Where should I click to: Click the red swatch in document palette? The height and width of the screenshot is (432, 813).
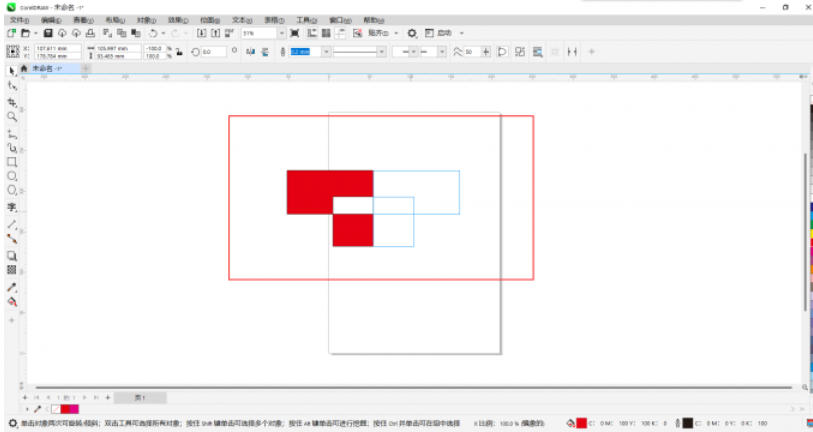[x=65, y=409]
